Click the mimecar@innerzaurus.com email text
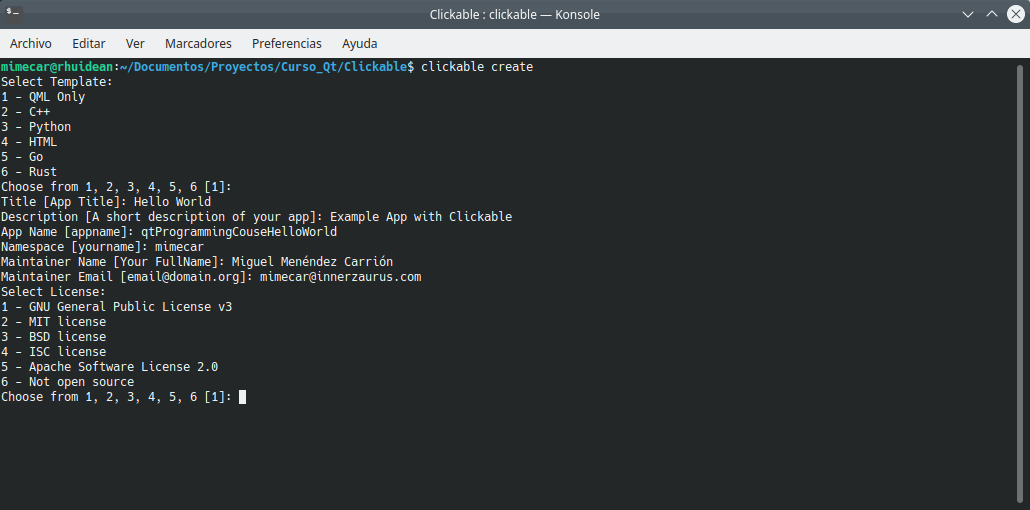 point(340,277)
